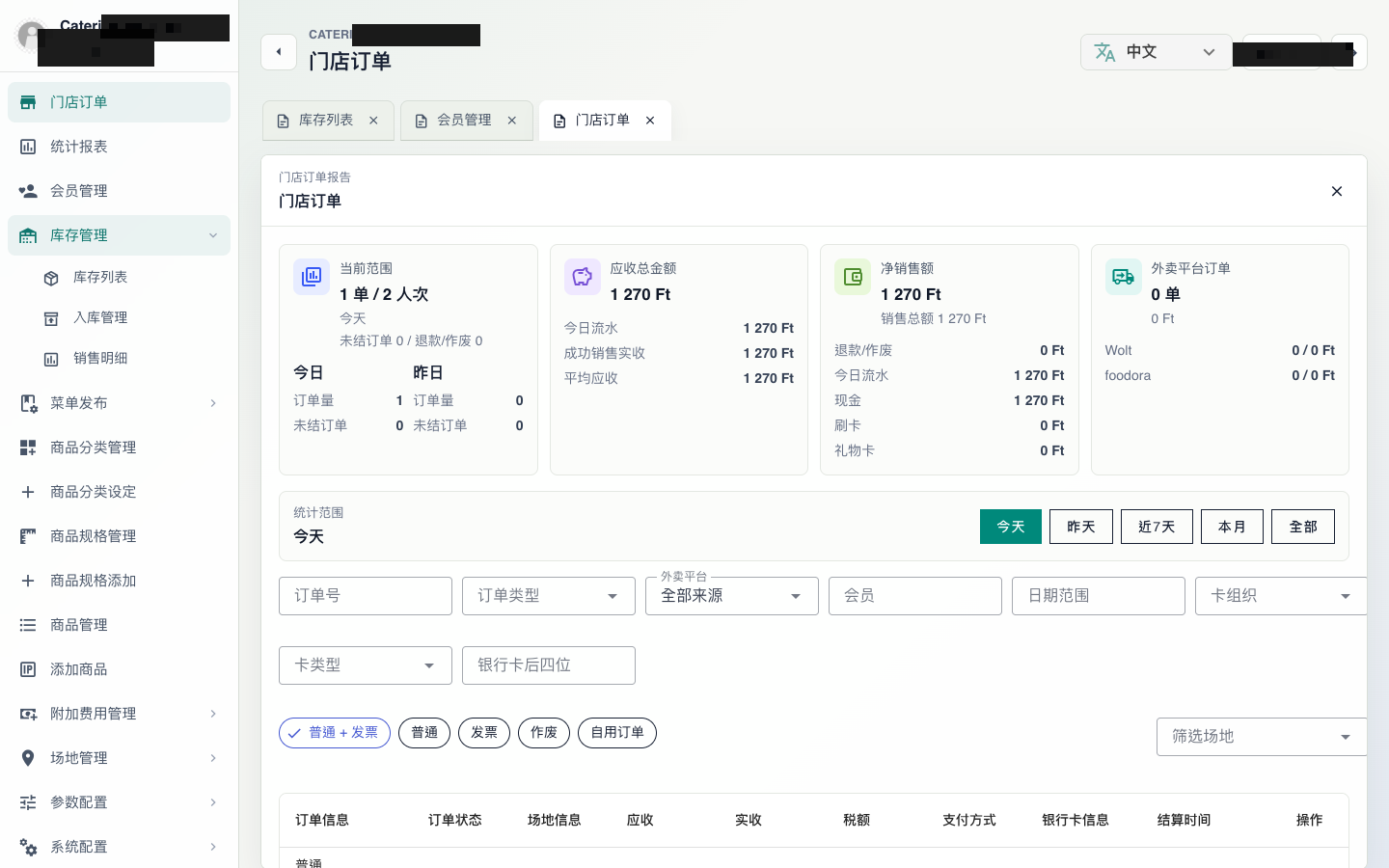Click the 订单号 input field
Viewport: 1389px width, 868px height.
(x=366, y=596)
